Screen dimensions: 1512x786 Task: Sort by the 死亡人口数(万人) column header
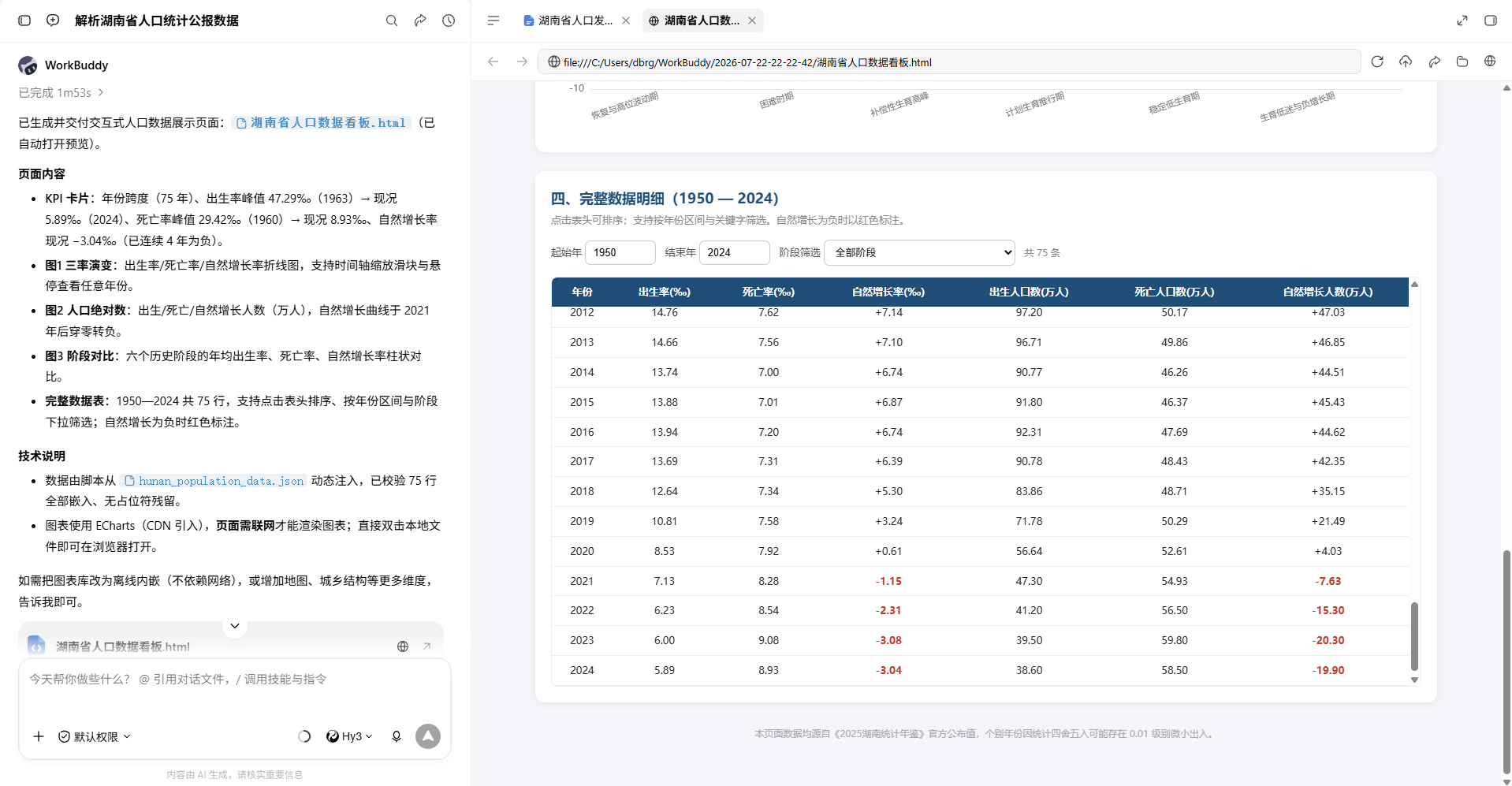pyautogui.click(x=1175, y=292)
